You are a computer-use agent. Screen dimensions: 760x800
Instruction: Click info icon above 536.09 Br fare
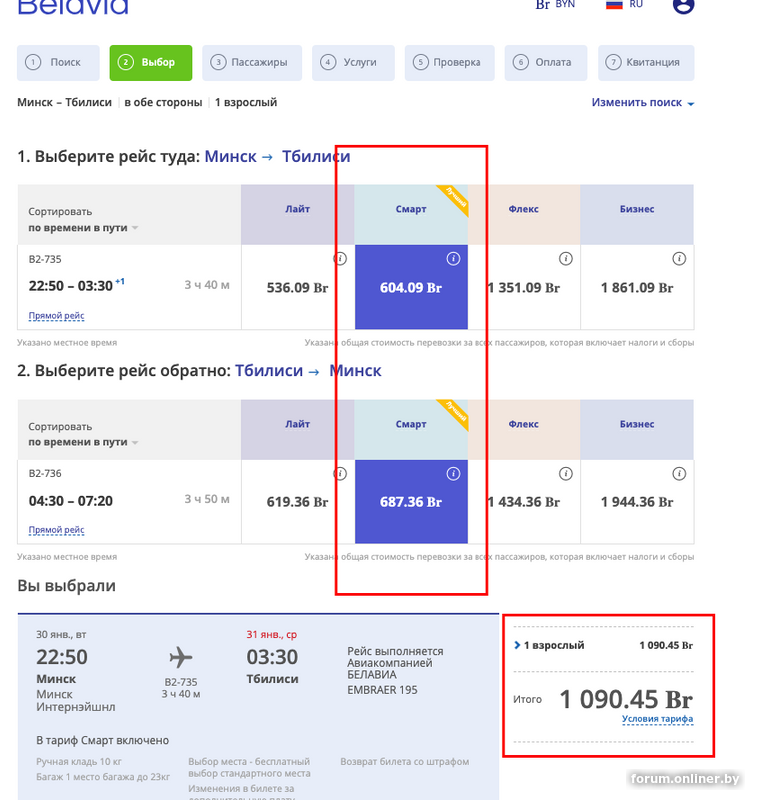click(x=339, y=259)
